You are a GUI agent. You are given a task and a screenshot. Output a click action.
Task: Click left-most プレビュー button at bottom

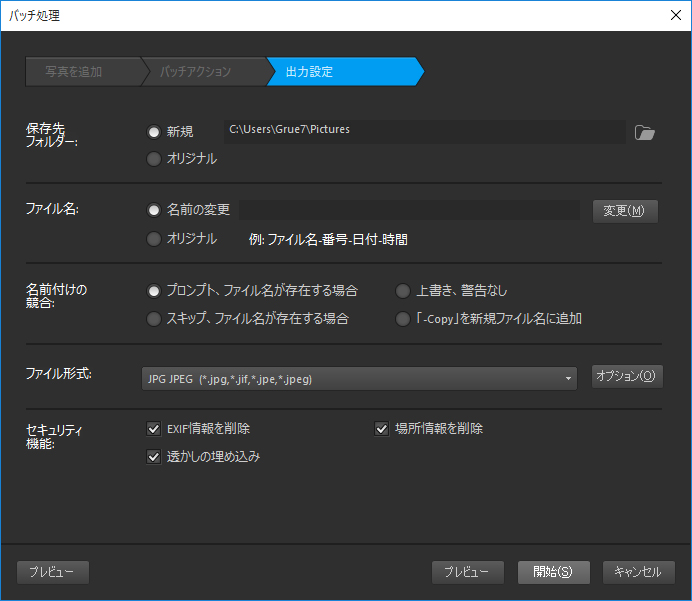pyautogui.click(x=53, y=572)
